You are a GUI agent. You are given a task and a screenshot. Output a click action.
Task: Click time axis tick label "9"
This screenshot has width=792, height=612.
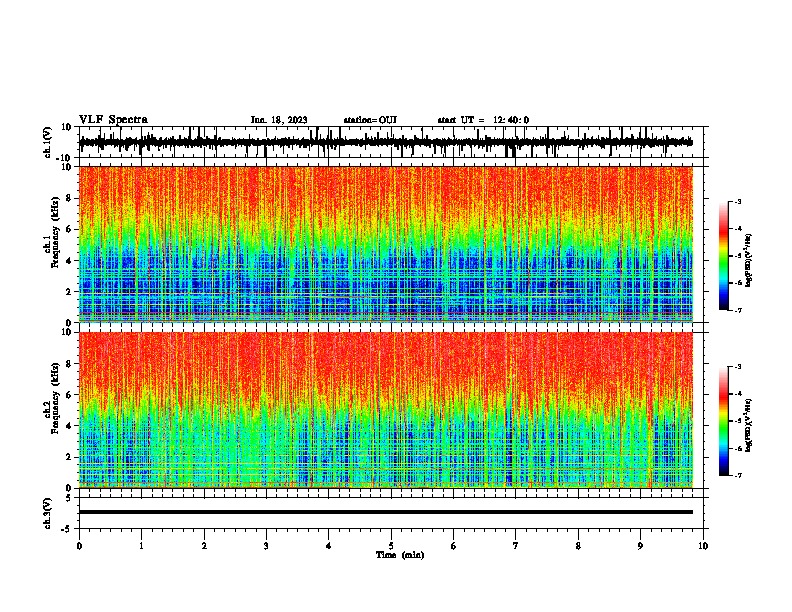click(640, 546)
